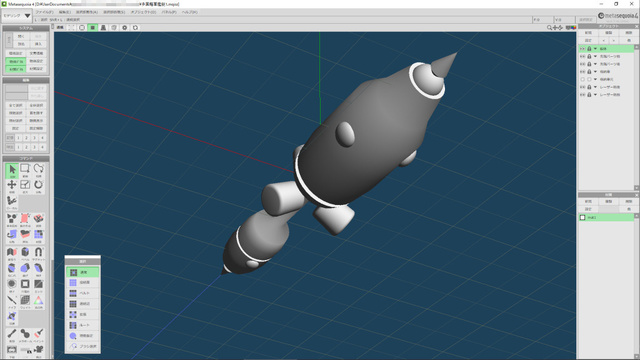Activate the lasso selection tool
The height and width of the screenshot is (360, 640).
(38, 171)
